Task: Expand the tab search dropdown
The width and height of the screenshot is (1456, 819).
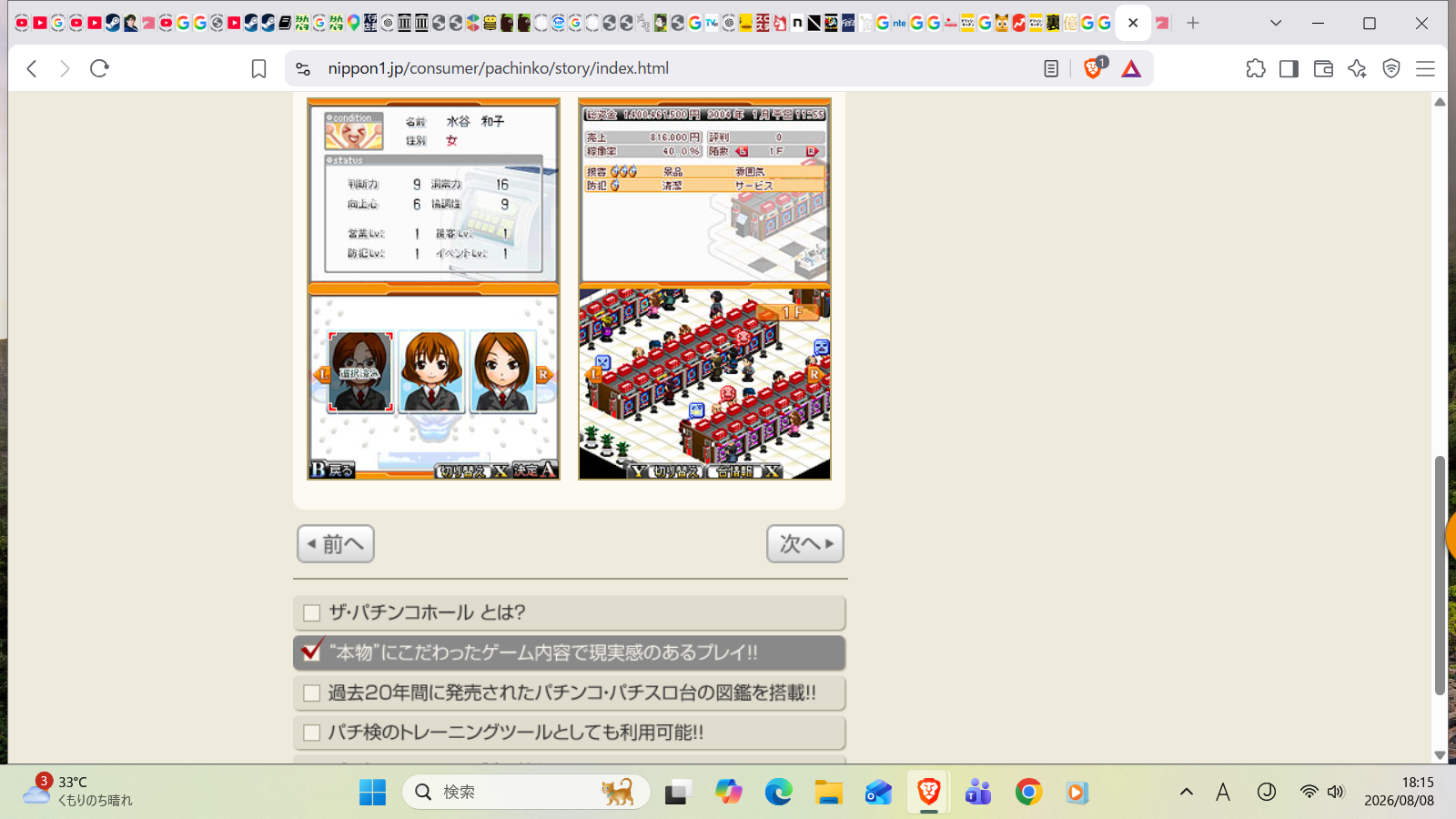Action: pyautogui.click(x=1276, y=23)
